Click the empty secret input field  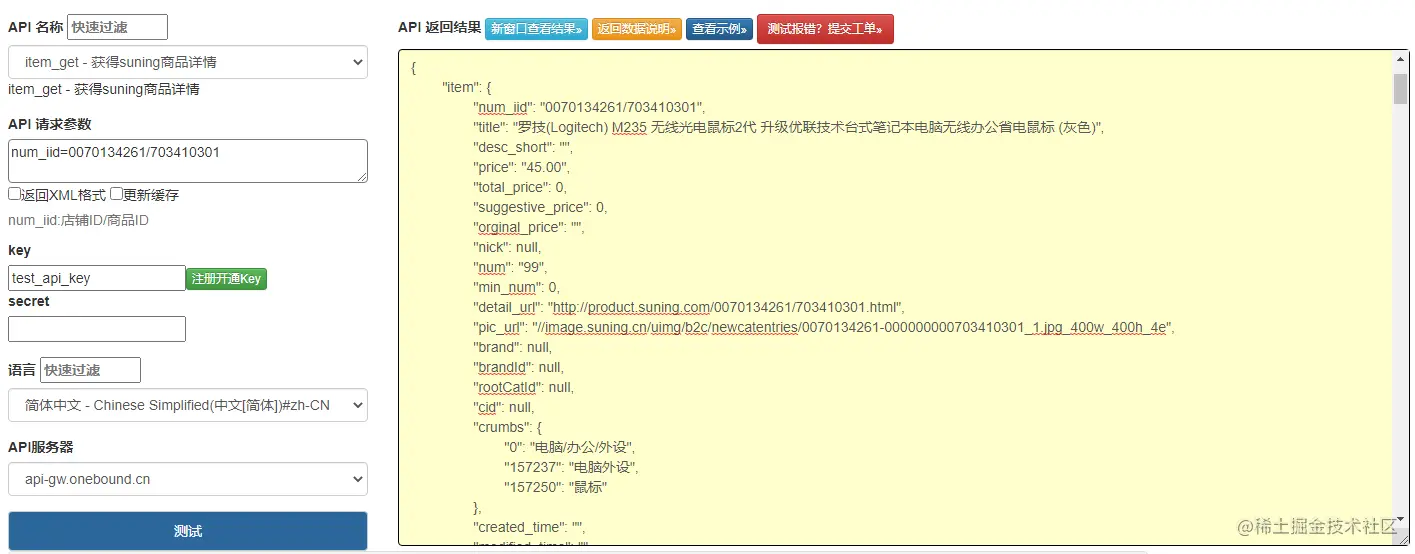97,329
